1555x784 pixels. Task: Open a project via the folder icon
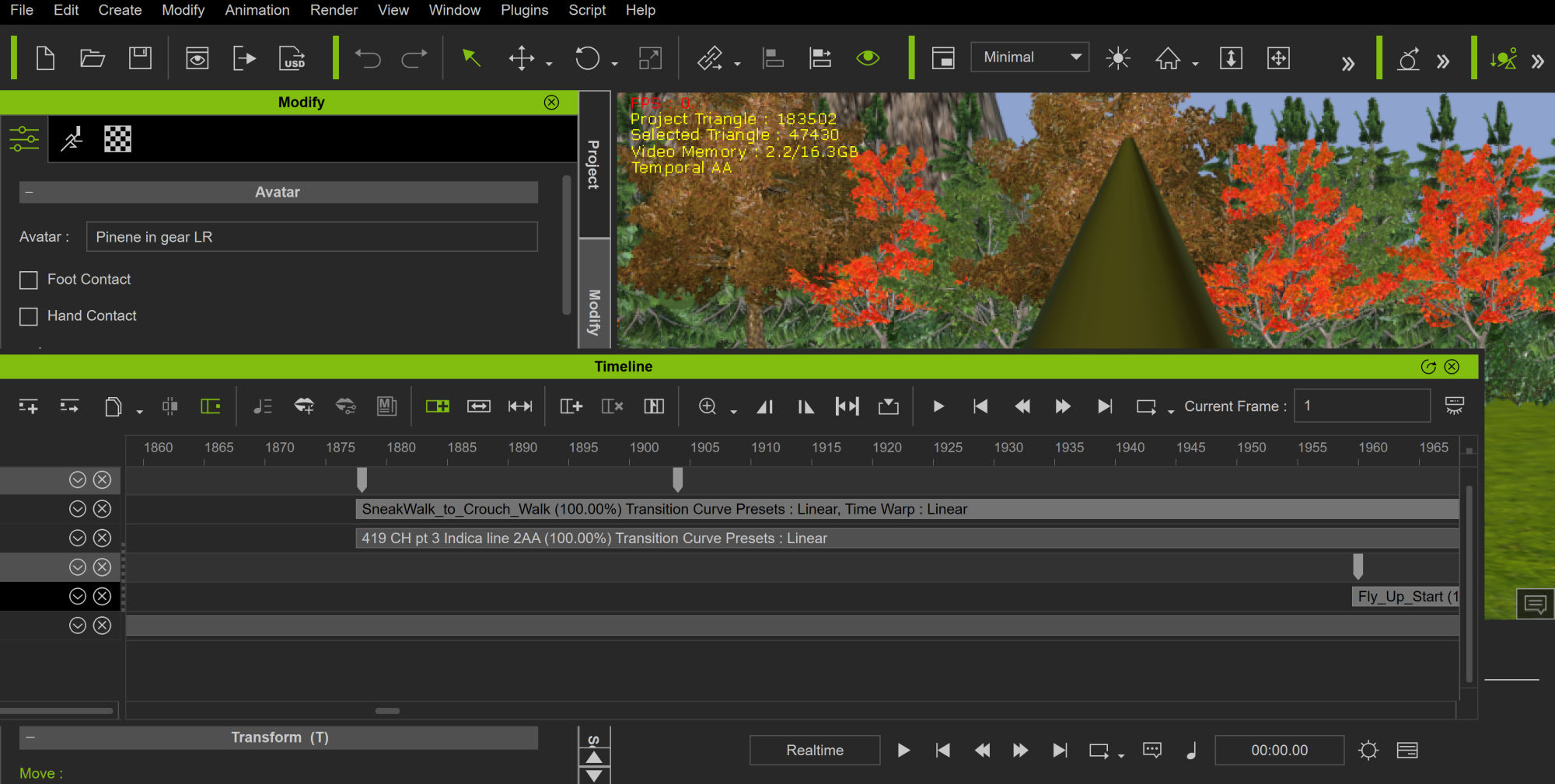click(x=93, y=58)
